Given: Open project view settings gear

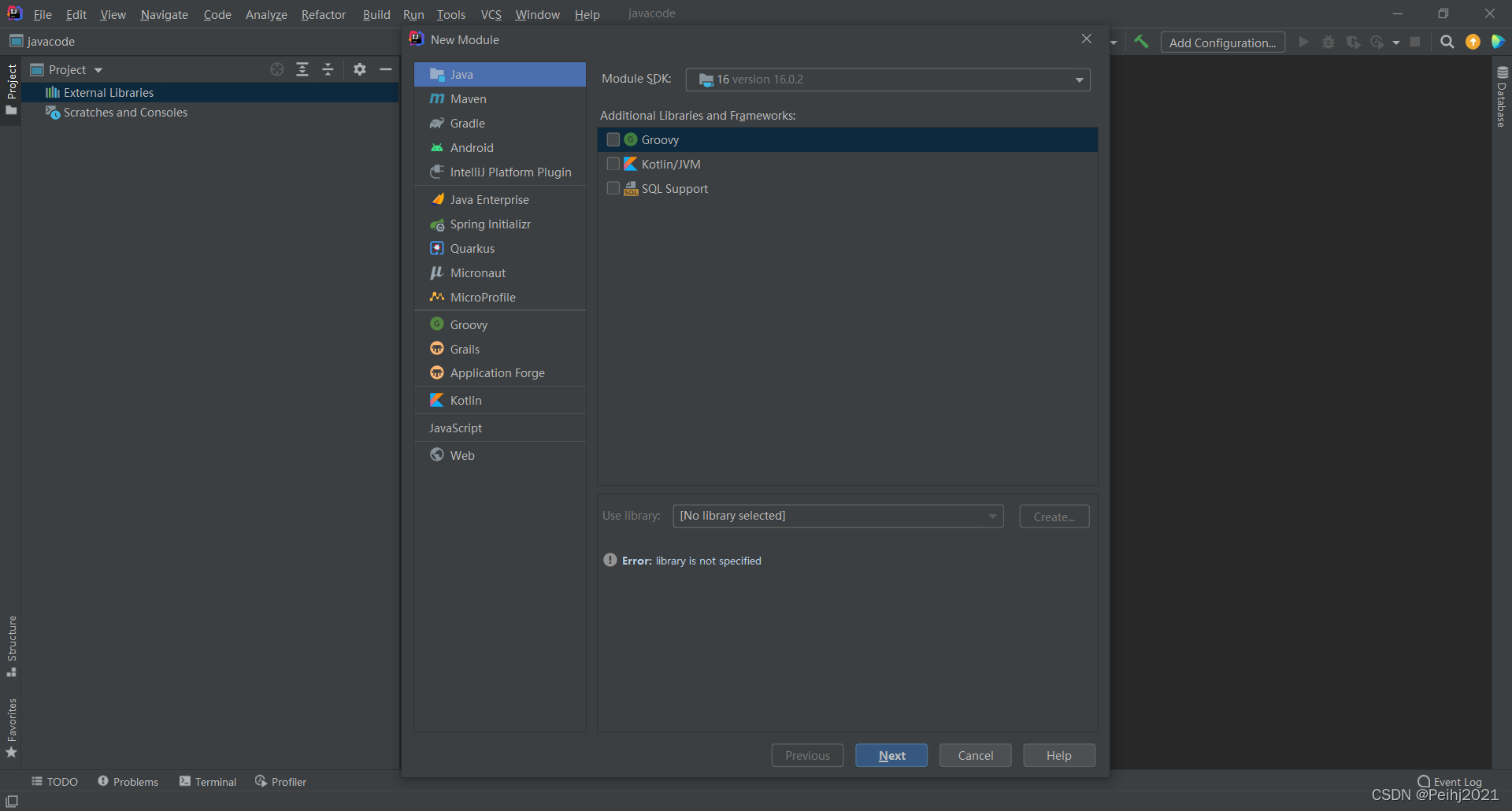Looking at the screenshot, I should pyautogui.click(x=360, y=69).
